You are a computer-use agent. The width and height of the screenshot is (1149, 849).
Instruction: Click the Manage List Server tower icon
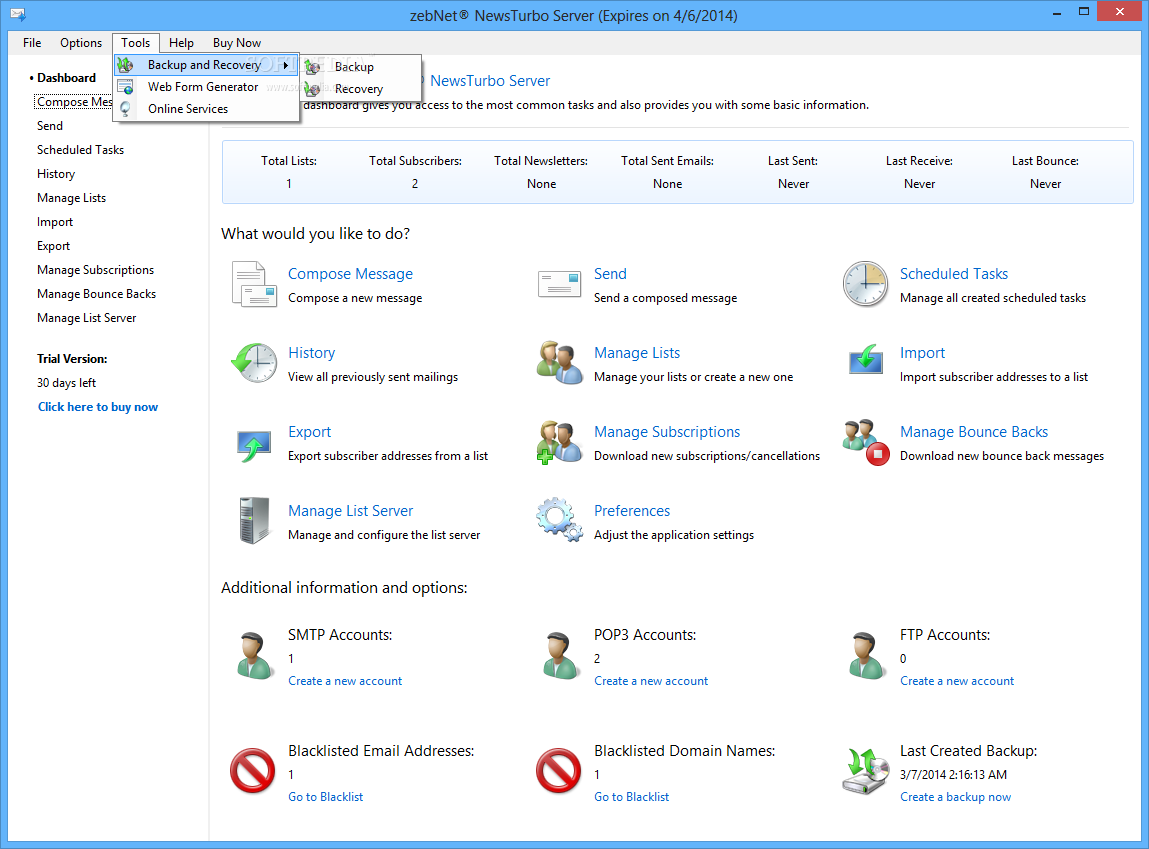pyautogui.click(x=254, y=520)
